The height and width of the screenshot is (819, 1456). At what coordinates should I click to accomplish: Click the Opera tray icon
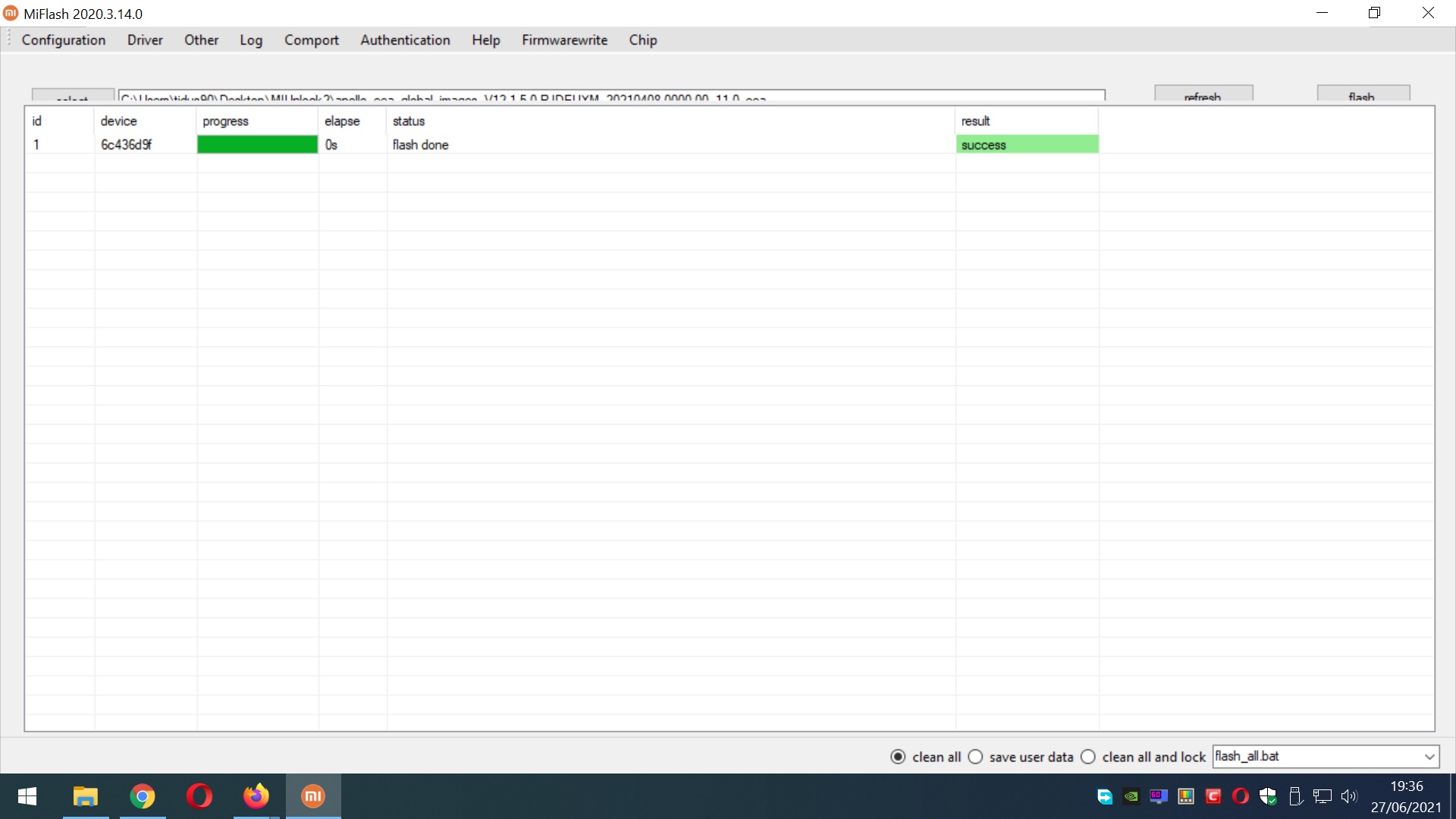(1241, 796)
